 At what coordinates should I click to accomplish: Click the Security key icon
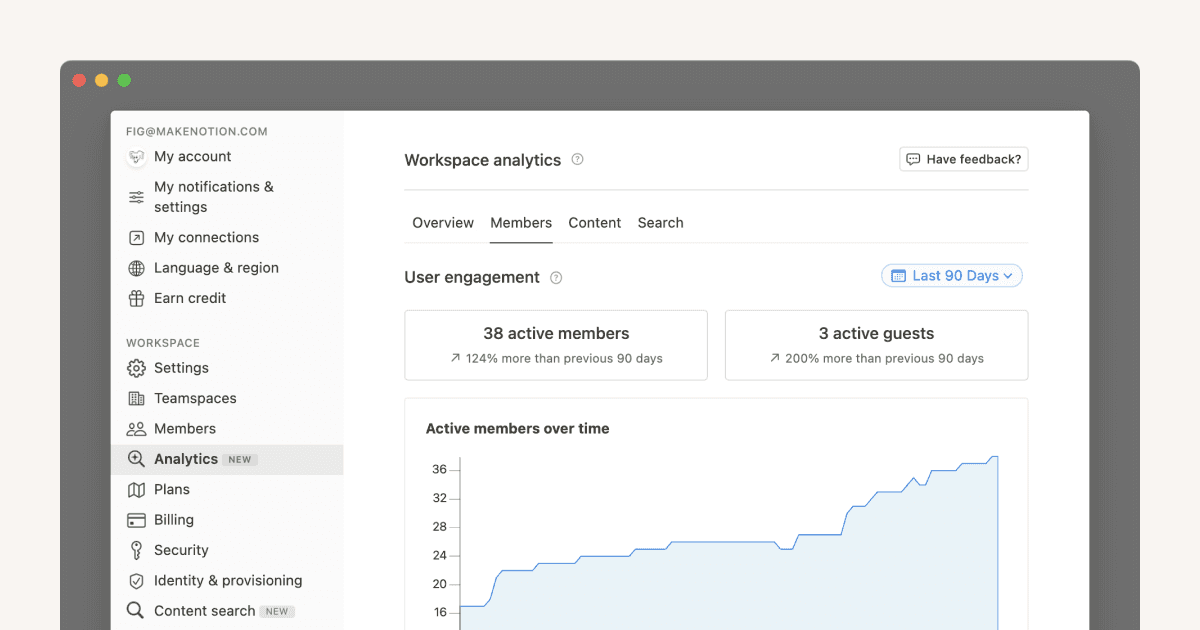click(136, 550)
